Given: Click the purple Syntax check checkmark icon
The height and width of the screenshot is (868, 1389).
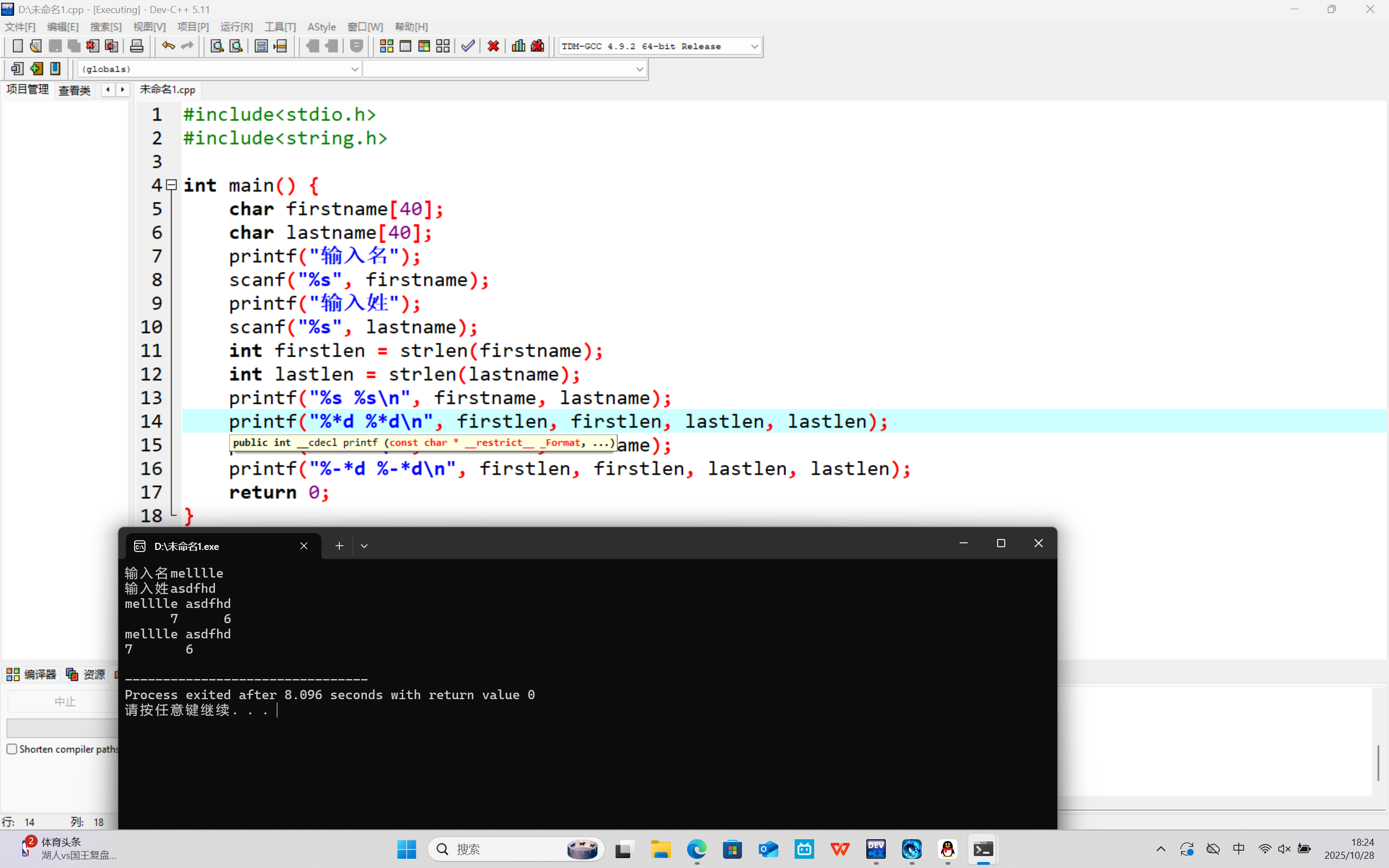Looking at the screenshot, I should pyautogui.click(x=468, y=46).
